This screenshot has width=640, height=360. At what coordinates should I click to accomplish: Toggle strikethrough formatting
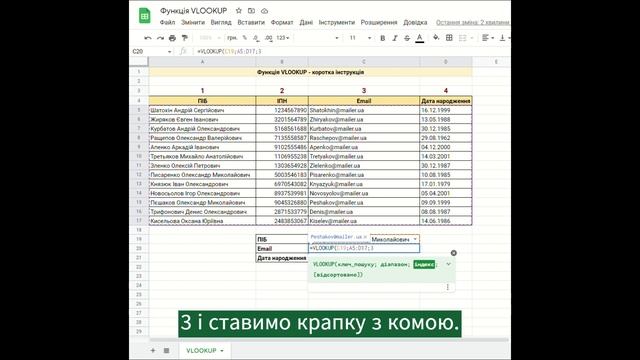(407, 38)
